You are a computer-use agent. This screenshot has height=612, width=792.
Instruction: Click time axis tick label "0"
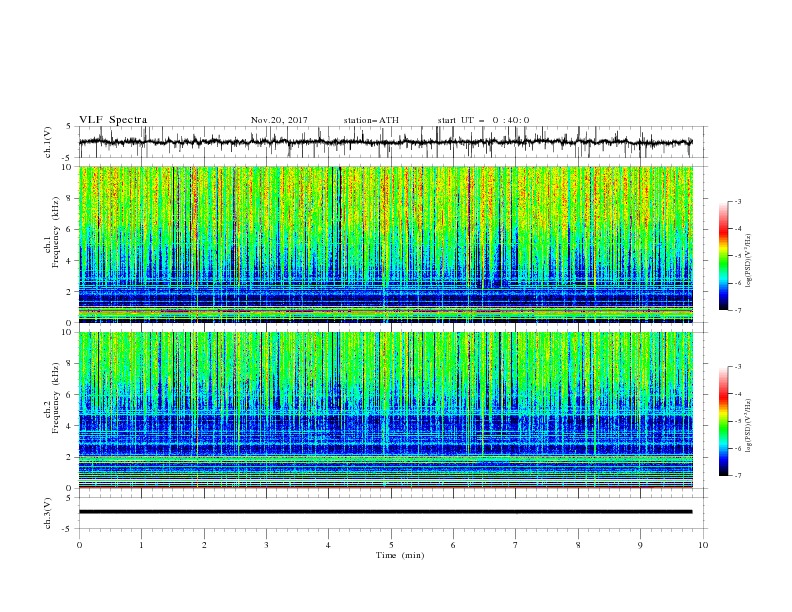coord(79,545)
